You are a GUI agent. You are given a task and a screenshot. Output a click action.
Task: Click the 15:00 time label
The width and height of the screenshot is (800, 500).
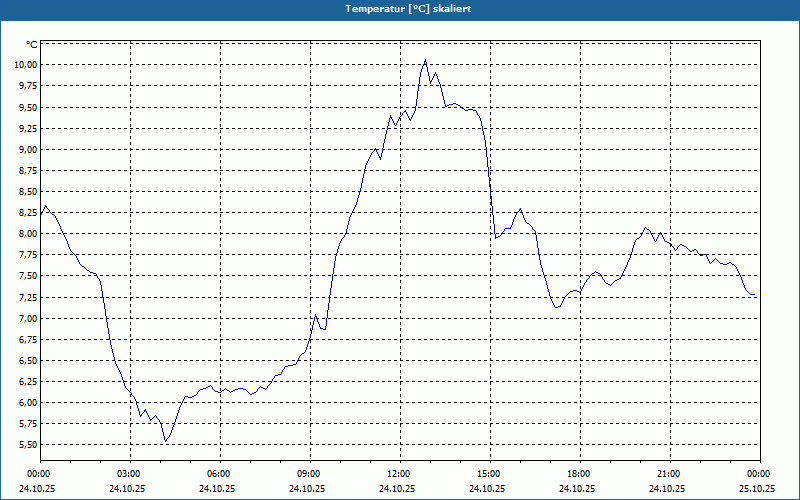490,474
